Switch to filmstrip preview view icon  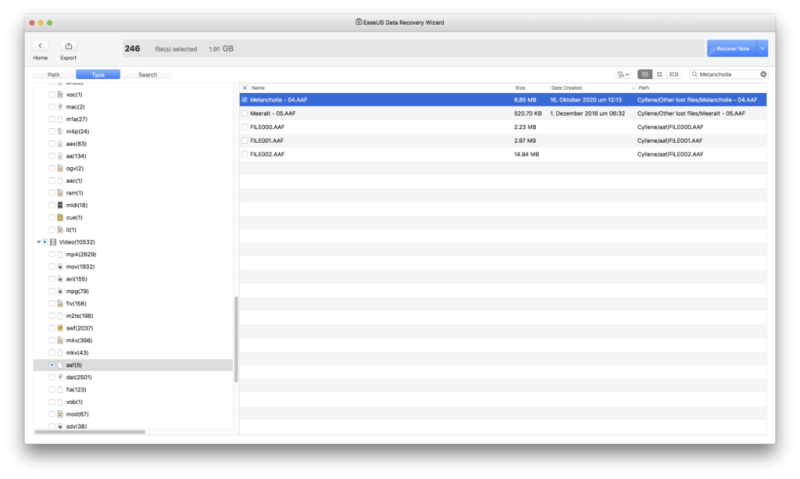674,74
